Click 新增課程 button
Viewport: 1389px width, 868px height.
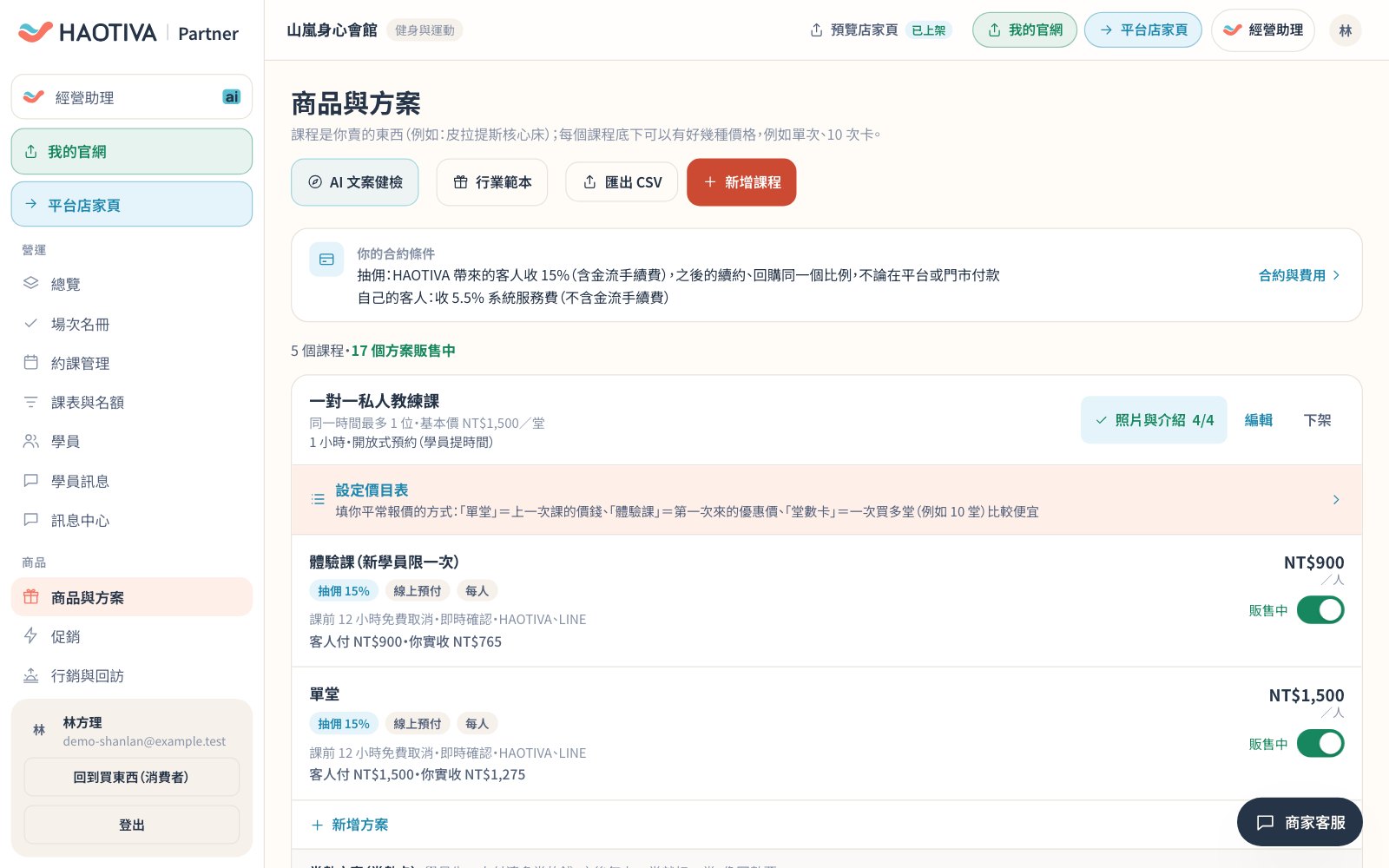pyautogui.click(x=741, y=182)
